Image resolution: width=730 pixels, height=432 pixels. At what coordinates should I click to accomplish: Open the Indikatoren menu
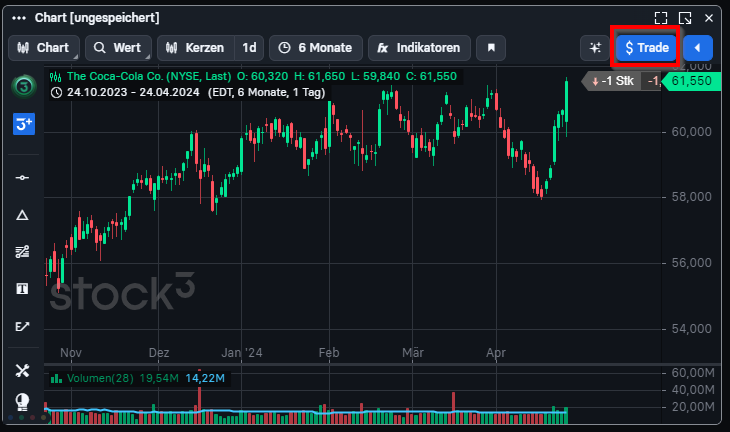(x=419, y=48)
